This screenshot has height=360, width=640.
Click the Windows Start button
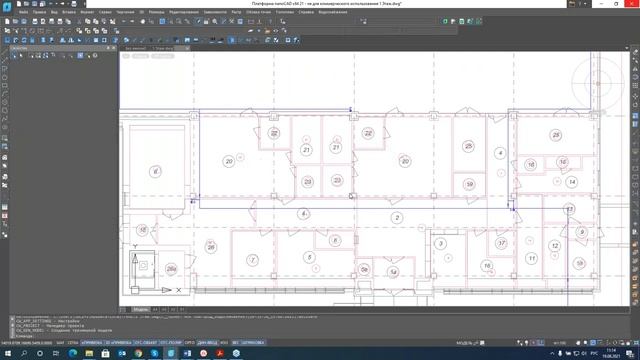(x=7, y=353)
